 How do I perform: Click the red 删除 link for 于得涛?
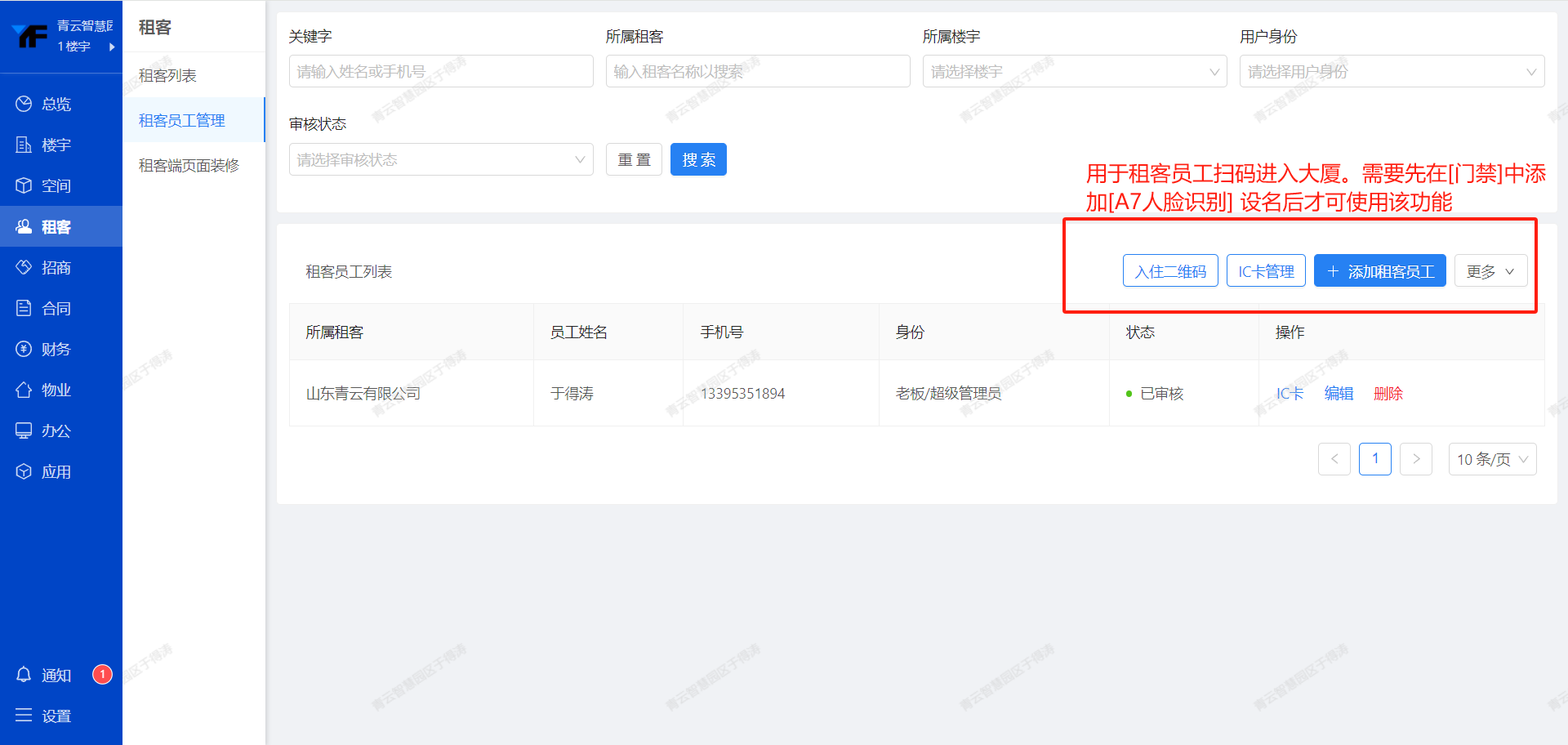(1388, 394)
